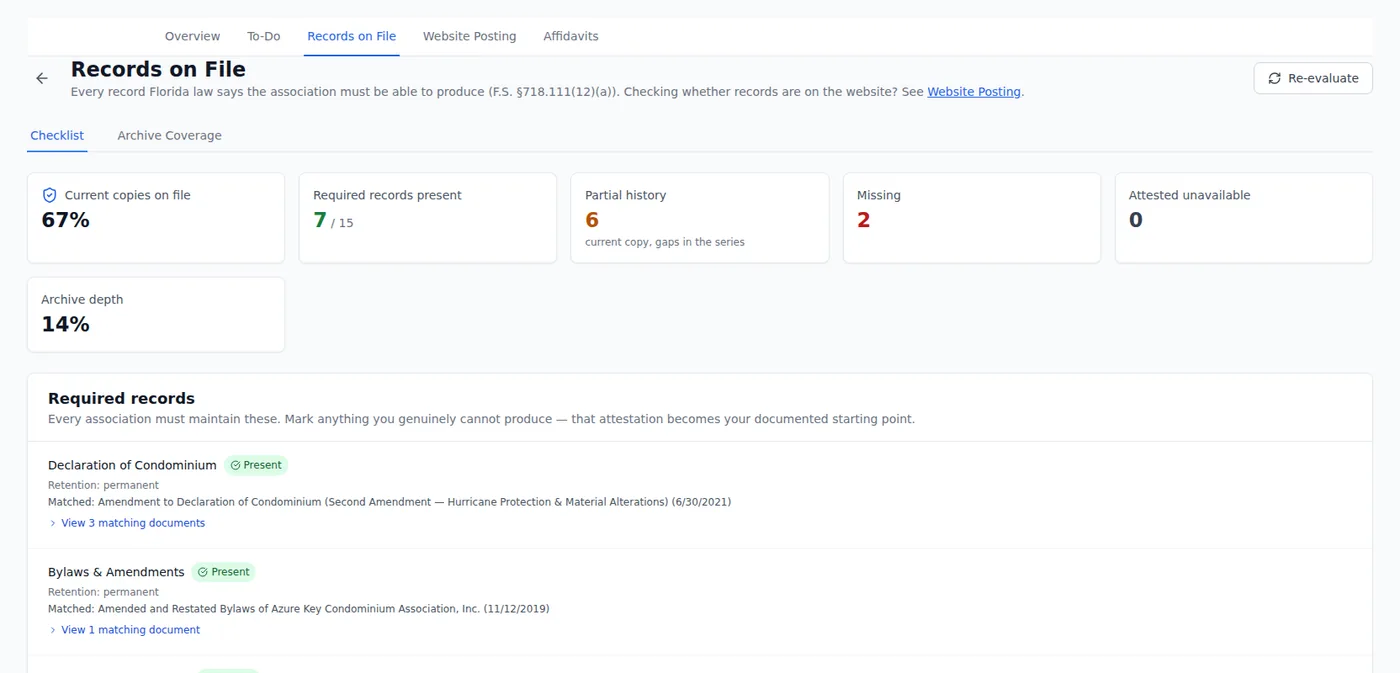Select the Archive Coverage subtab
The image size is (1400, 673).
point(169,135)
